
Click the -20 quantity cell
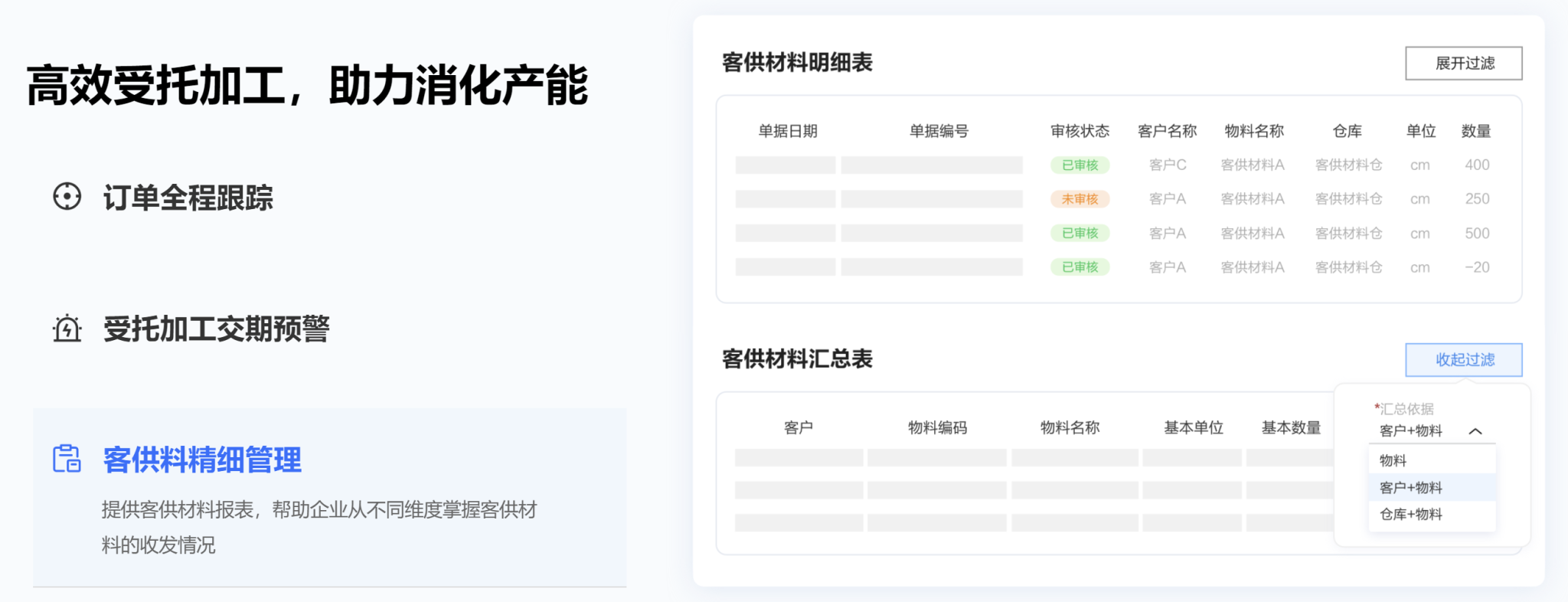(1477, 267)
